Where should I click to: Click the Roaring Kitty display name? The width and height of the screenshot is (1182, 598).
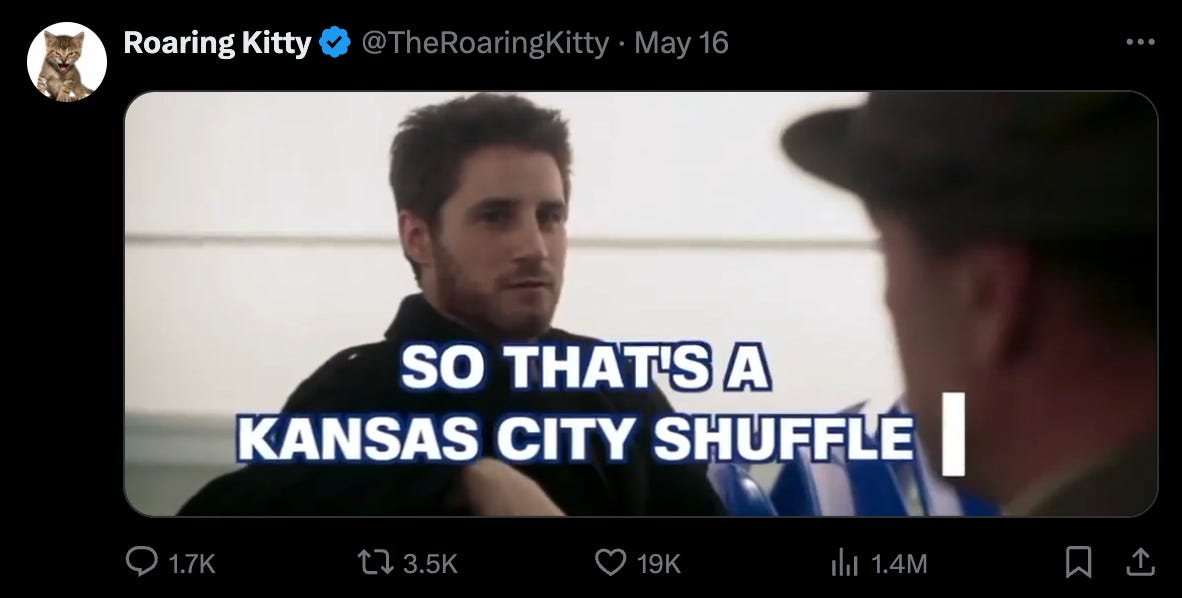[x=217, y=43]
